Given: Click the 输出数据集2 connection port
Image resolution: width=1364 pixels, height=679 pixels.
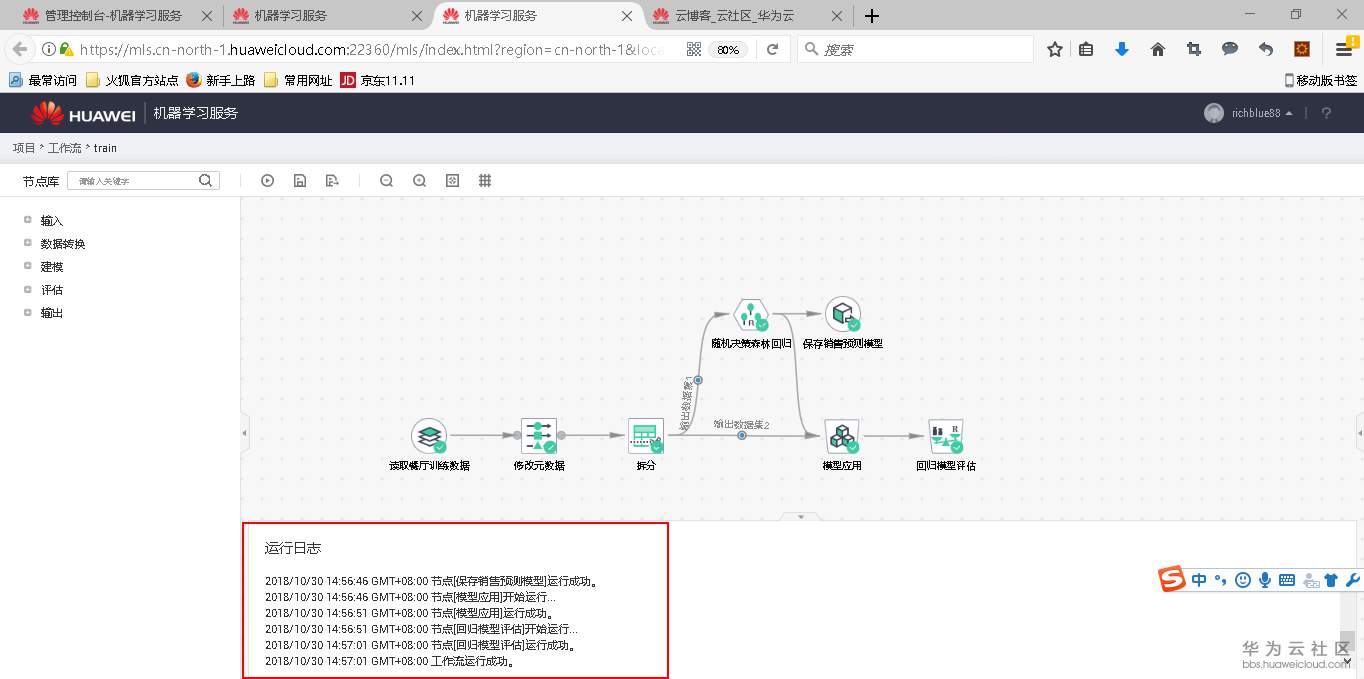Looking at the screenshot, I should (x=742, y=435).
